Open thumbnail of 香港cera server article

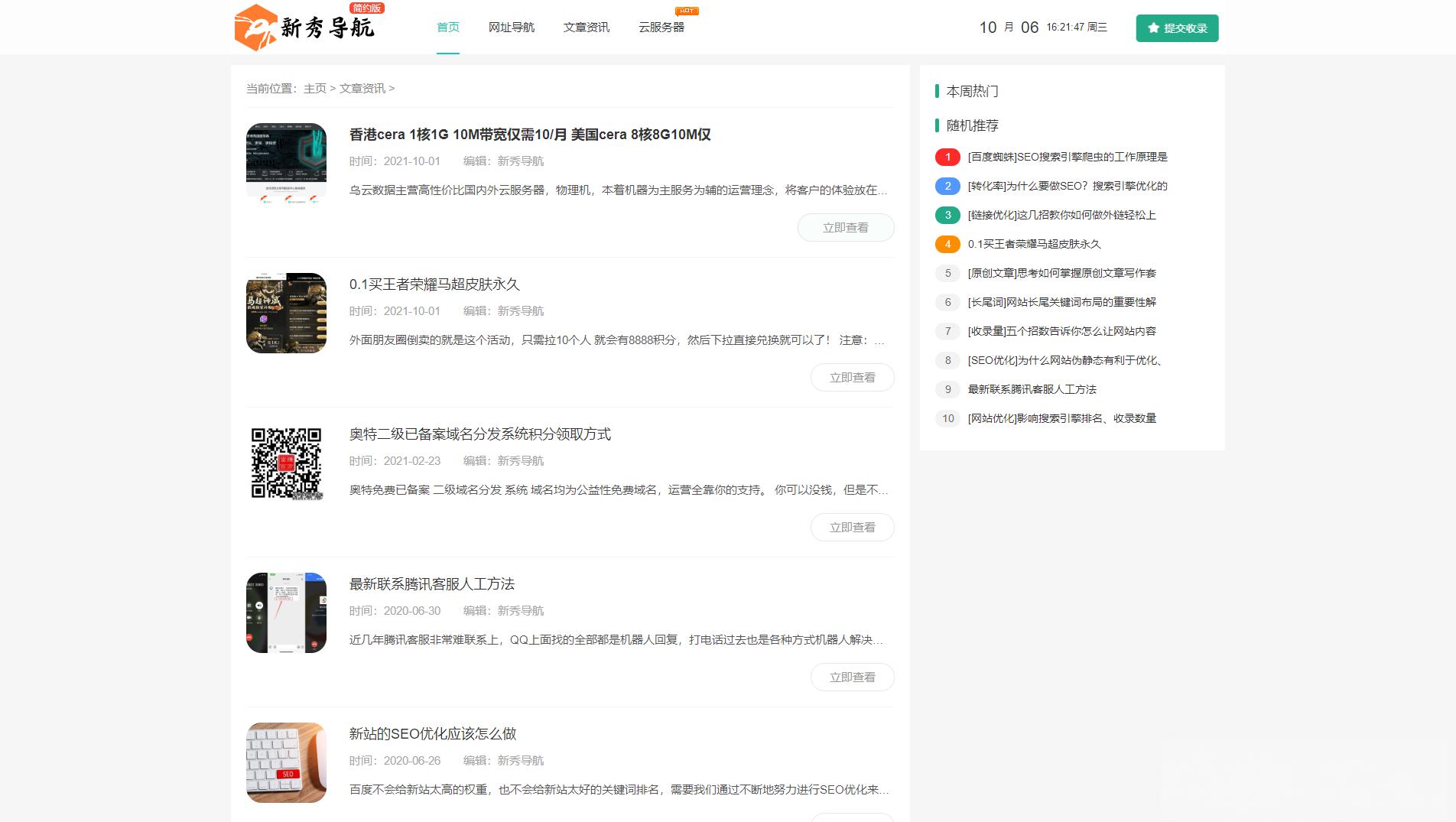click(x=286, y=164)
